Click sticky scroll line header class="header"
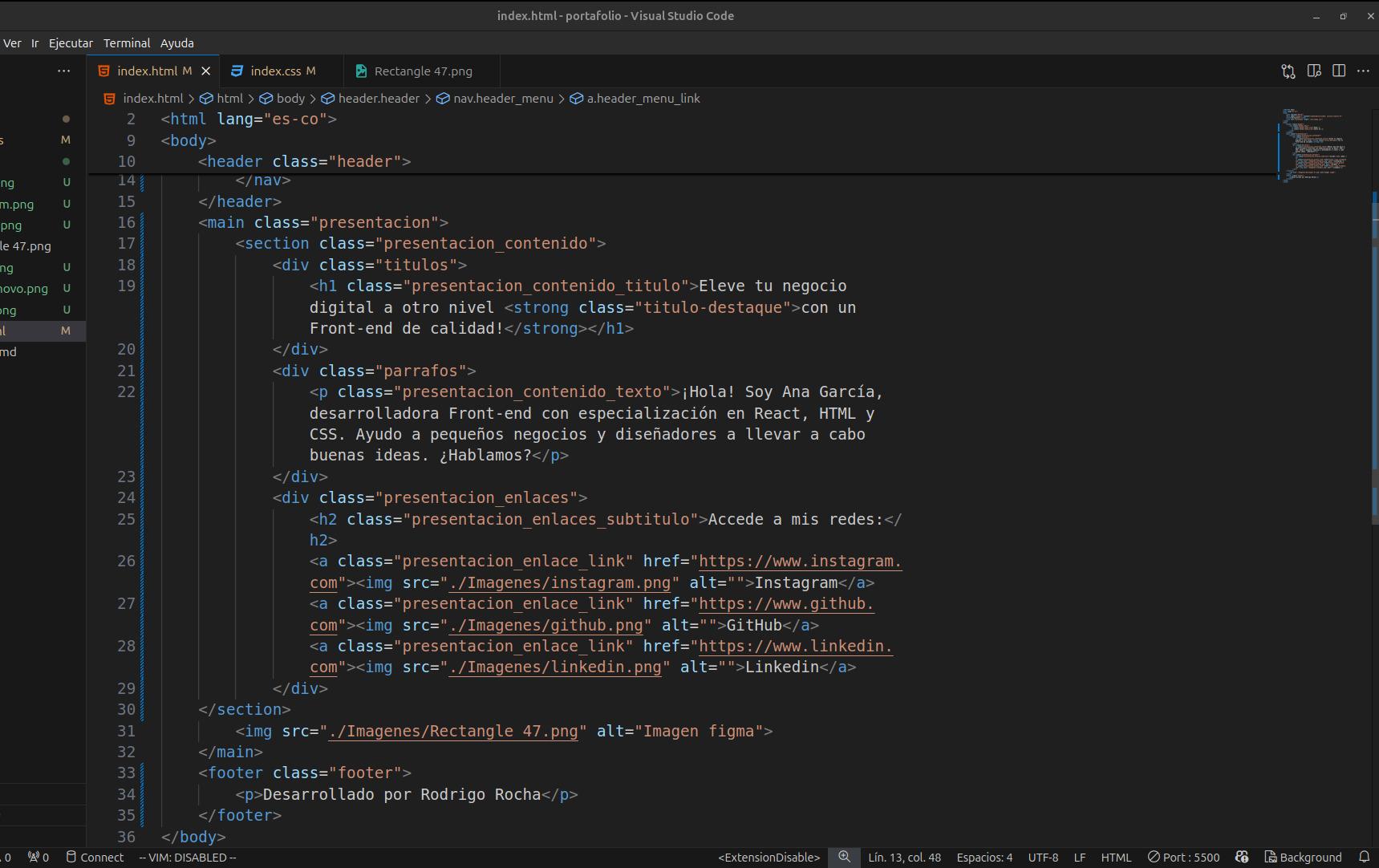 point(305,162)
